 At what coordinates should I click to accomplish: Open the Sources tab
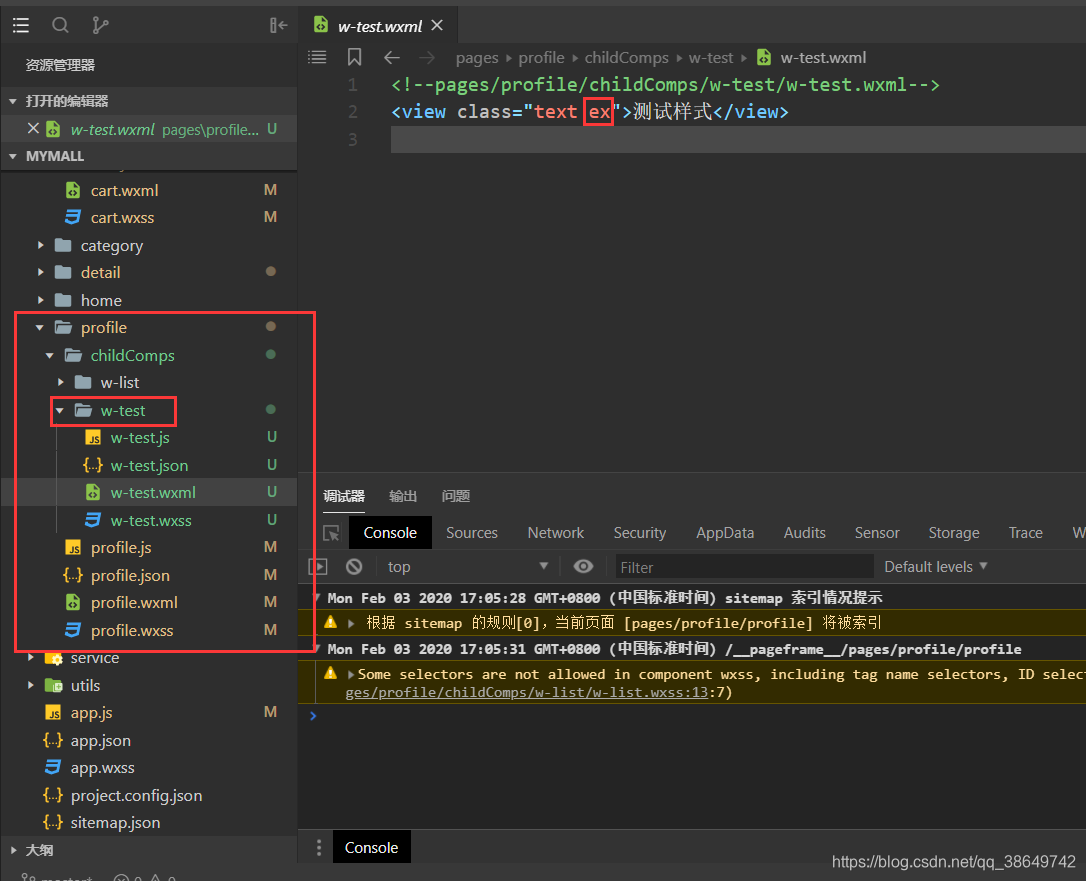pyautogui.click(x=472, y=533)
